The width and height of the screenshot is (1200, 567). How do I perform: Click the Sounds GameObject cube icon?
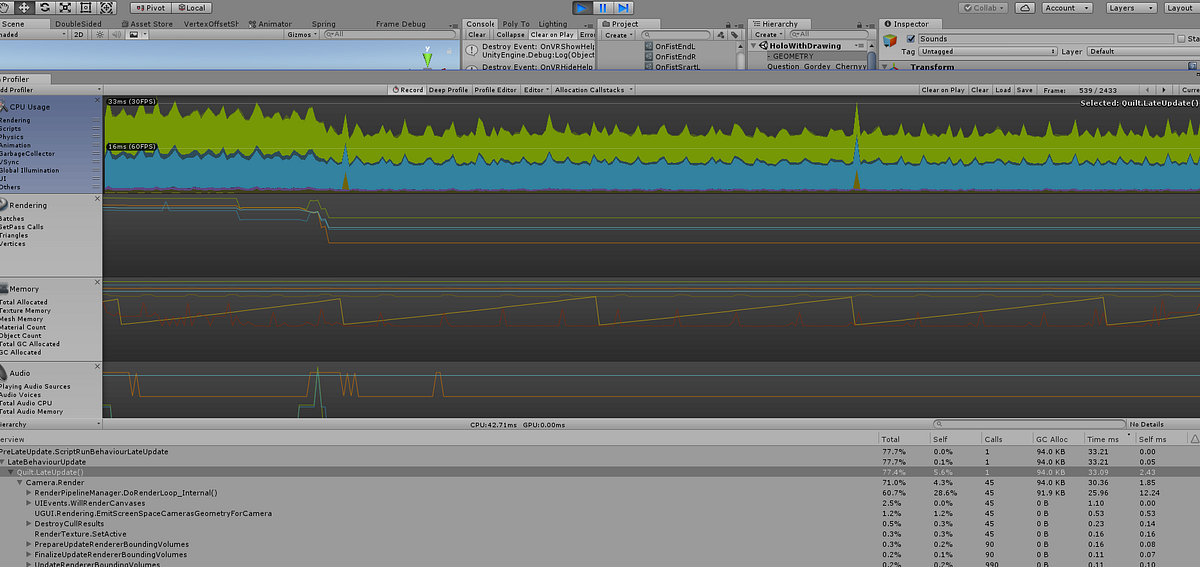tap(890, 40)
